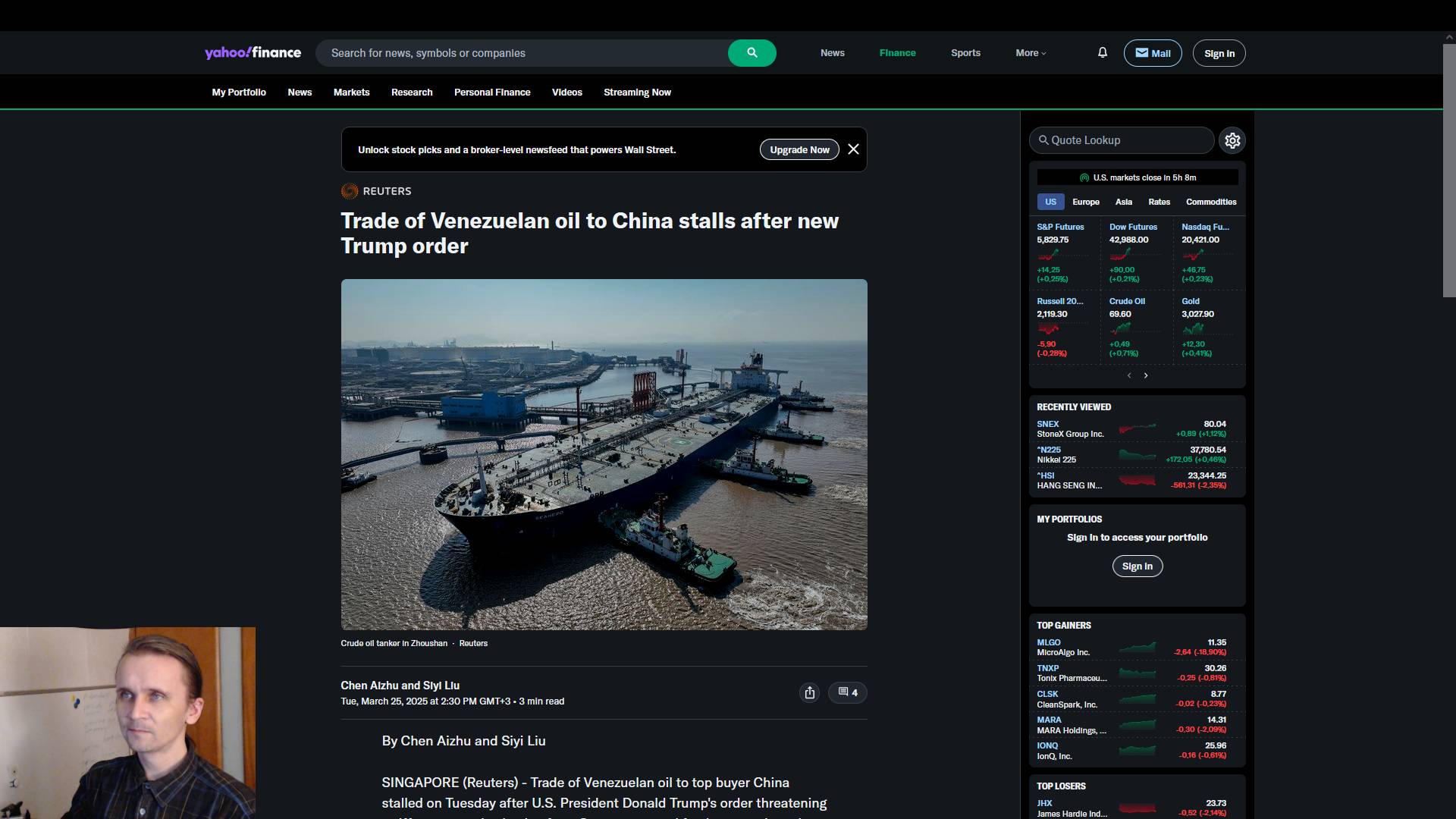
Task: Click Sign in under My Portfolios
Action: coord(1137,566)
